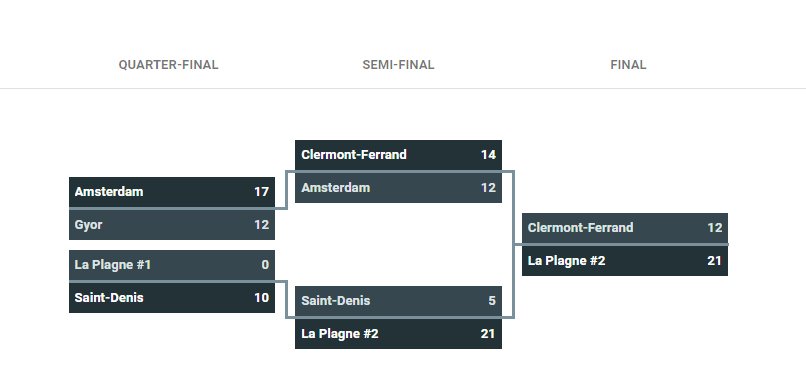Viewport: 806px width, 388px height.
Task: Select the FINAL tab header
Action: tap(628, 65)
